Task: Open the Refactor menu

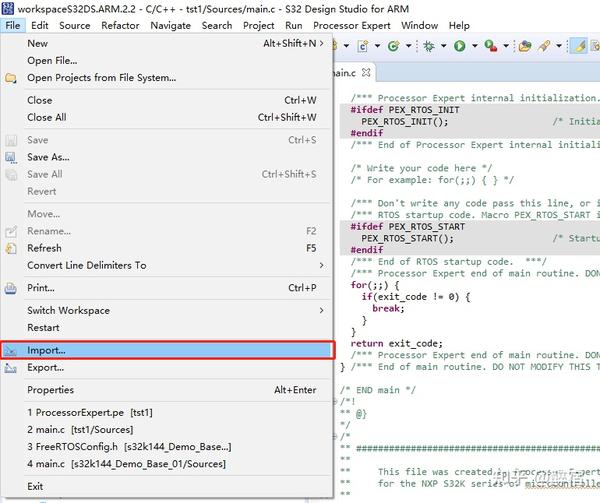Action: coord(121,25)
